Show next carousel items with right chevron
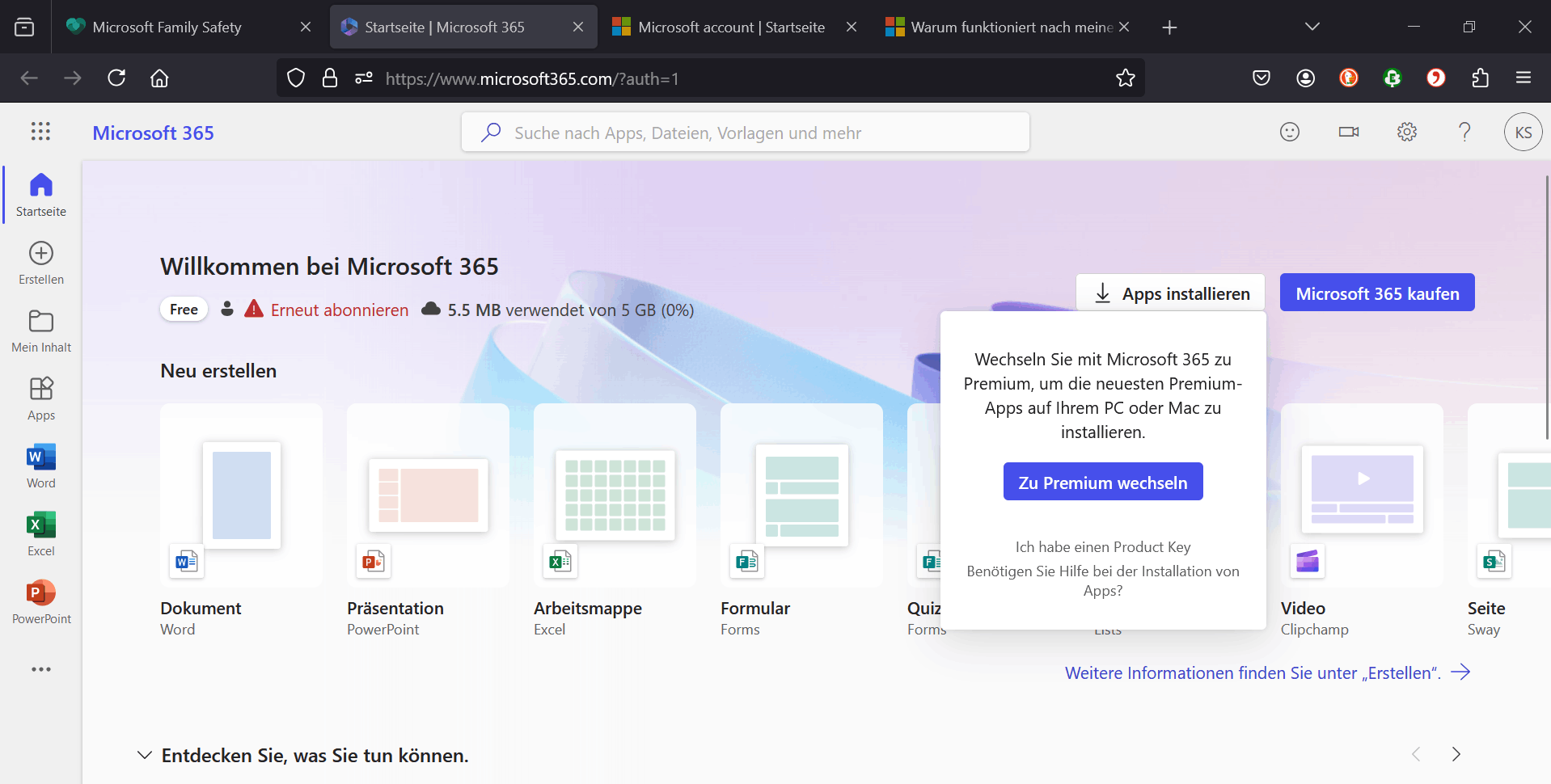Screen dimensions: 1551x784 coord(1456,754)
